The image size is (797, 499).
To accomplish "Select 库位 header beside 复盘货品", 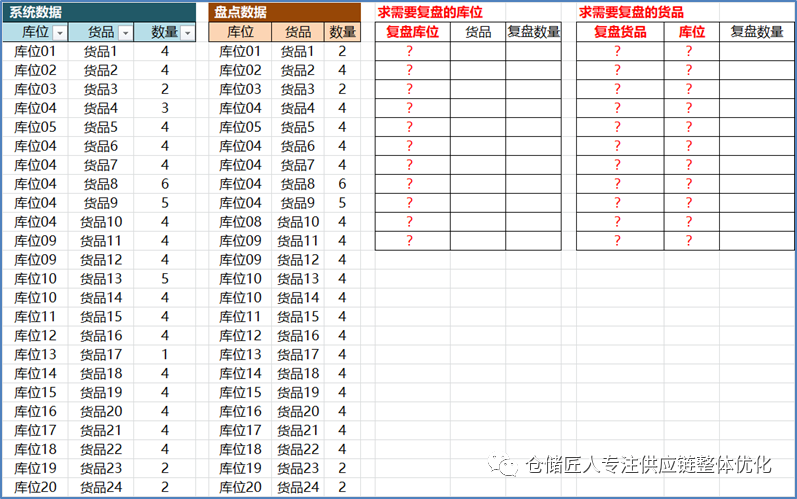I will (x=692, y=32).
